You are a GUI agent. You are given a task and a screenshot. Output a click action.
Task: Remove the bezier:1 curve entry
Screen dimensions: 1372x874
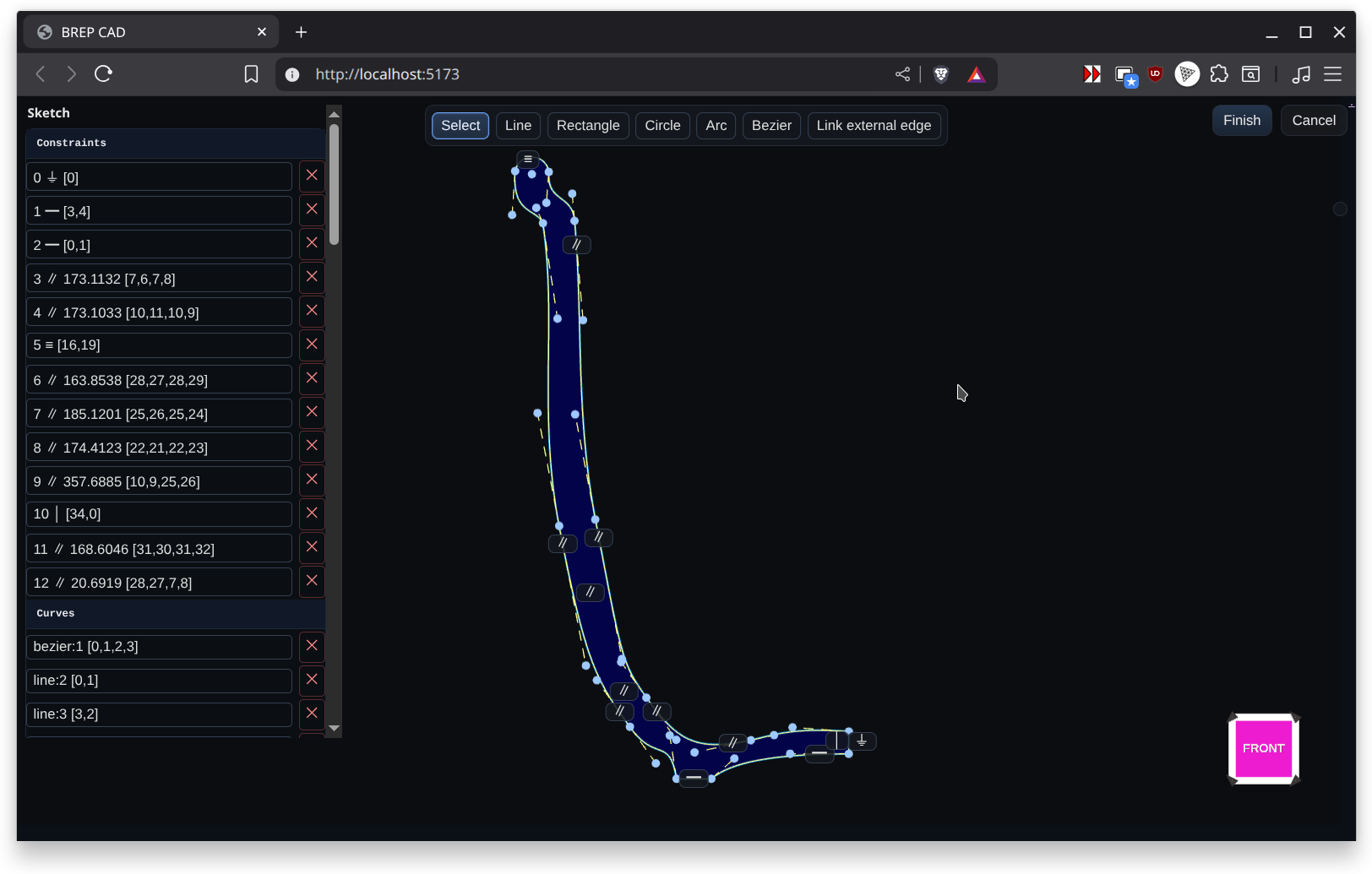pyautogui.click(x=312, y=646)
